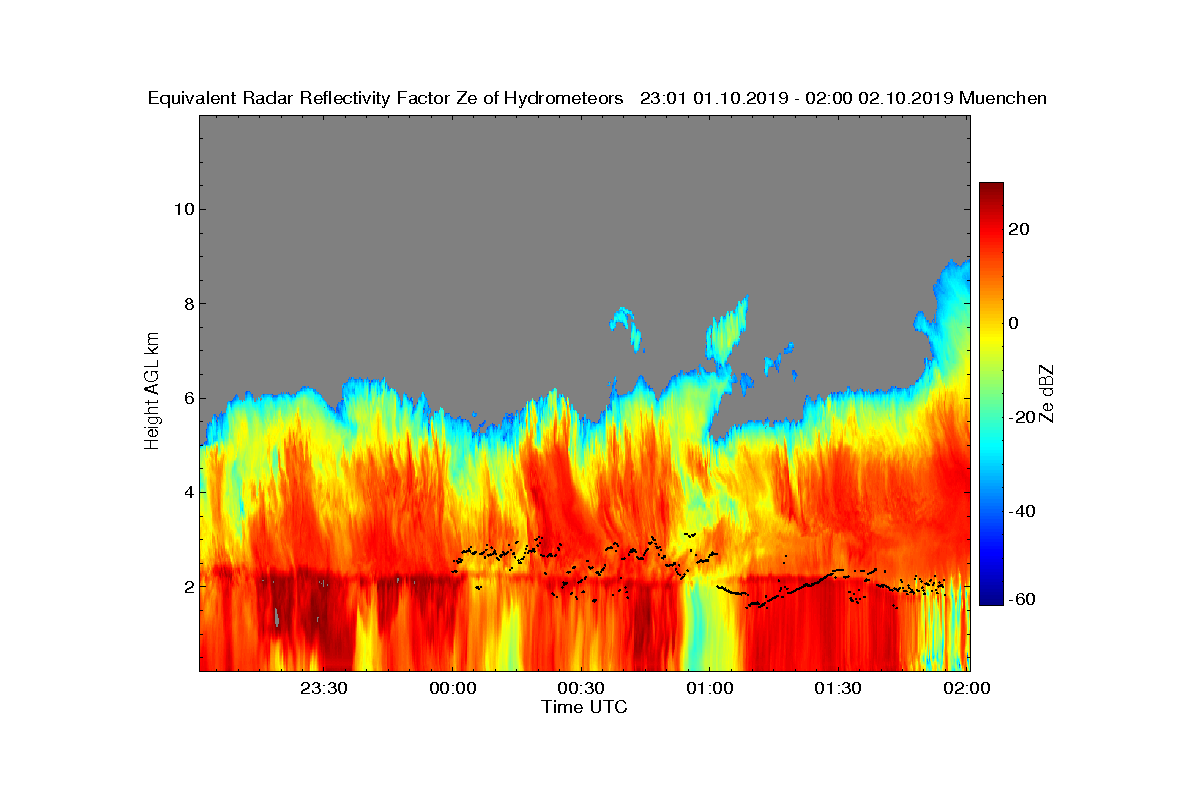Screen dimensions: 1200x800
Task: Click the colorbar value -60
Action: pos(1024,599)
